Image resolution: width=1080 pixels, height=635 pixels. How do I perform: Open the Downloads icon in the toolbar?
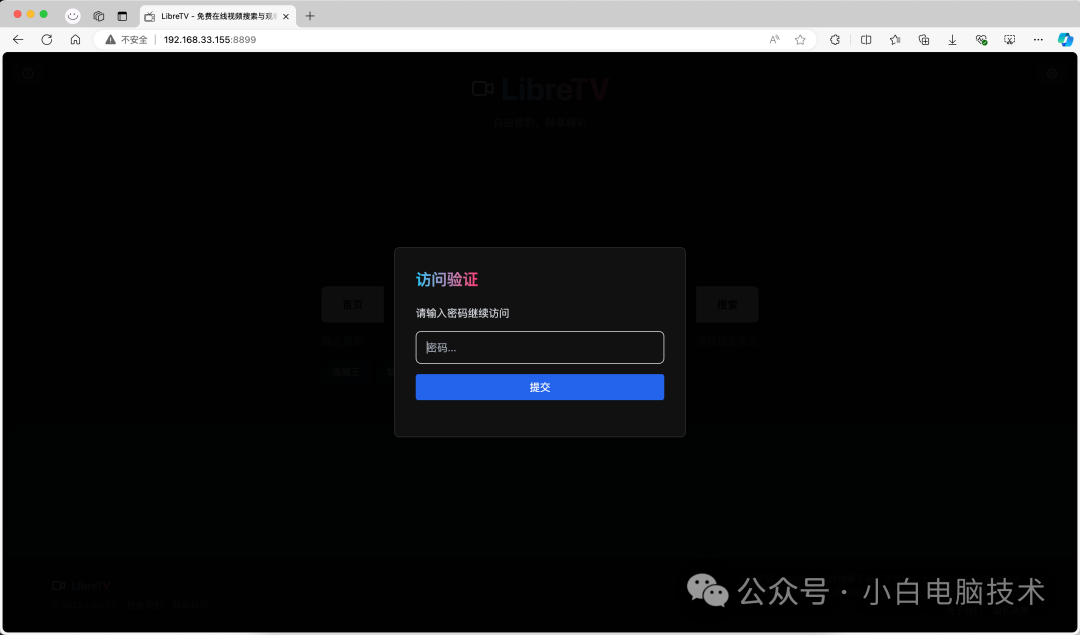click(x=952, y=39)
